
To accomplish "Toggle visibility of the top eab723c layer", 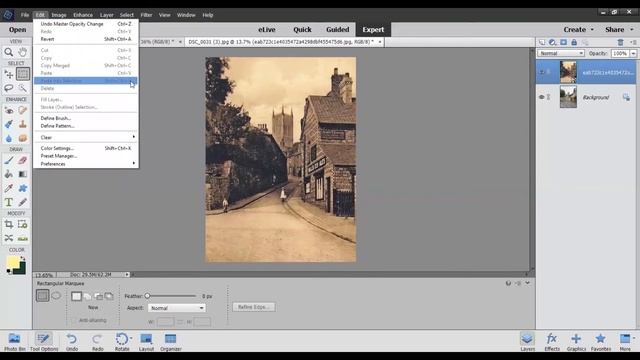I will [x=542, y=72].
